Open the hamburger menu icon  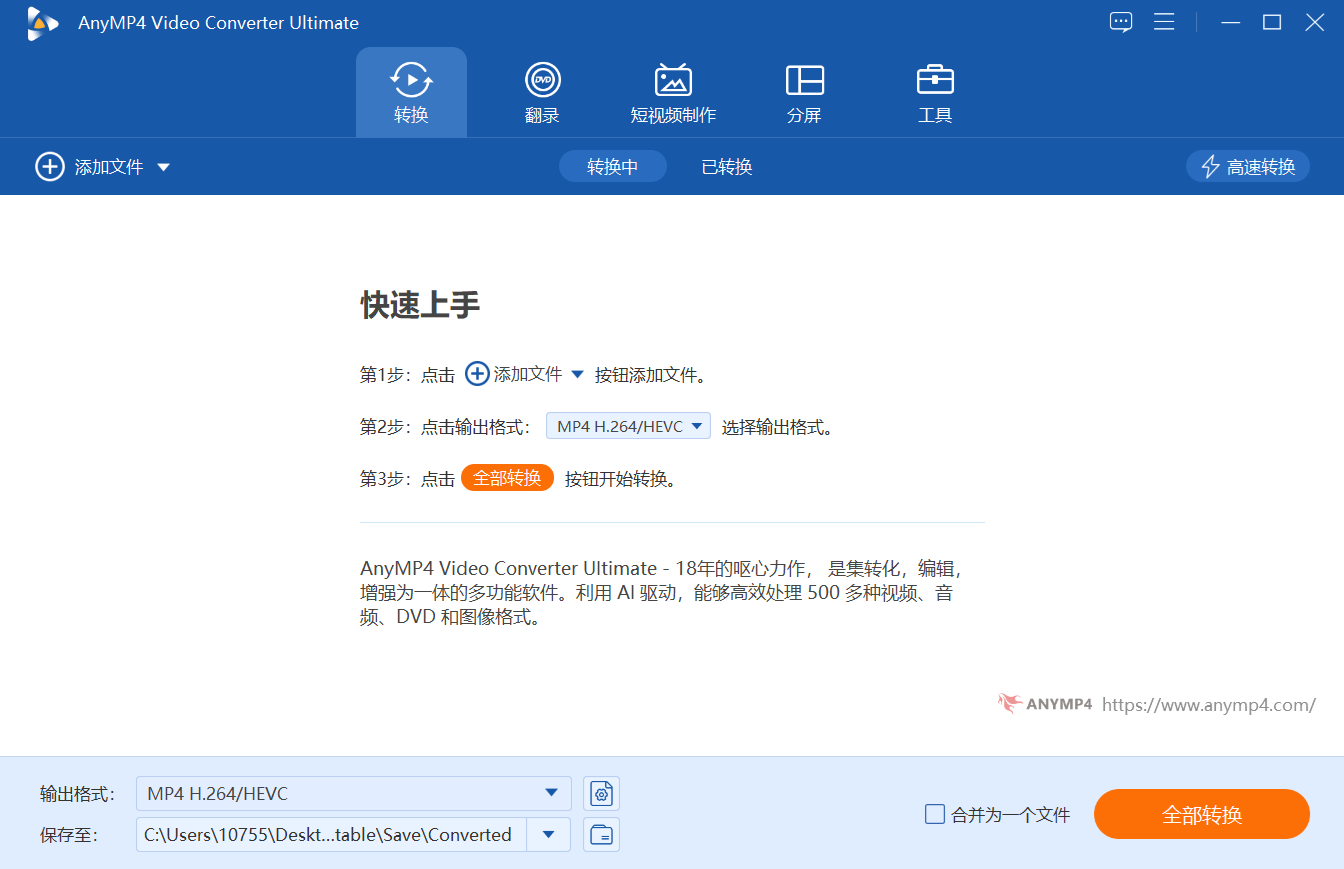[1164, 22]
